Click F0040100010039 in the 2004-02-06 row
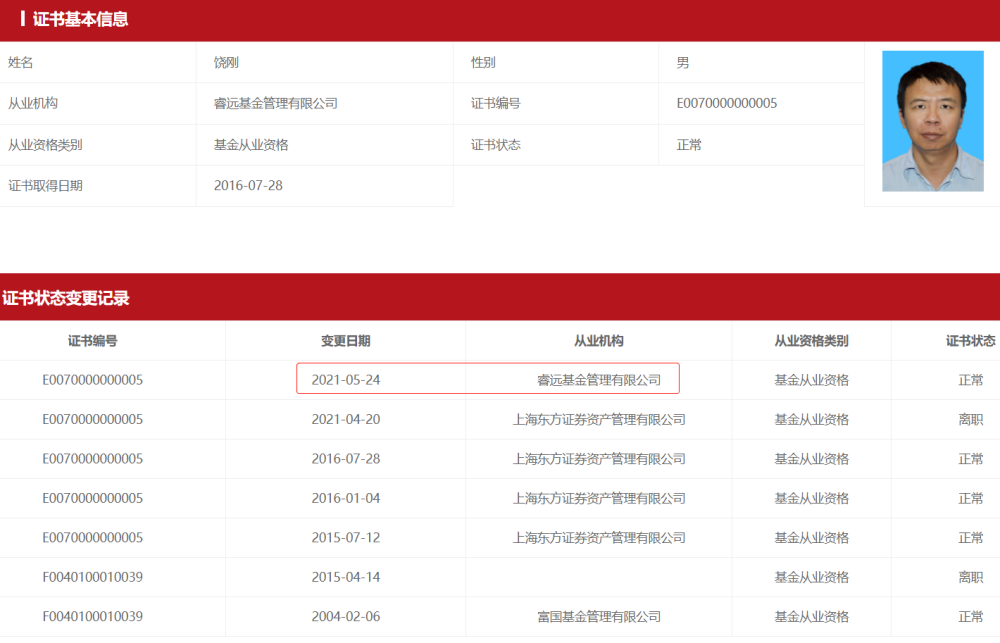 pyautogui.click(x=92, y=617)
